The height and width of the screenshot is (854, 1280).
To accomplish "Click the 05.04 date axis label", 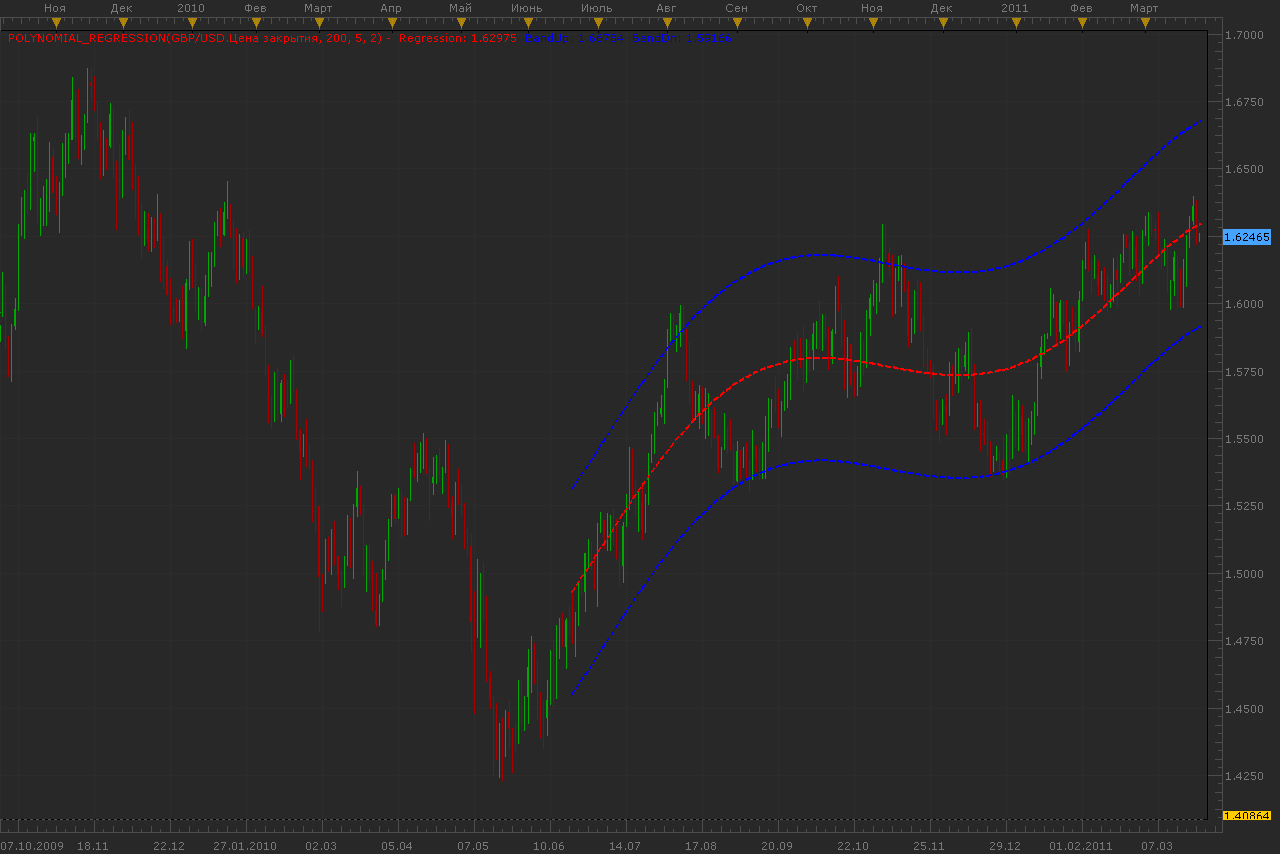I will (397, 846).
